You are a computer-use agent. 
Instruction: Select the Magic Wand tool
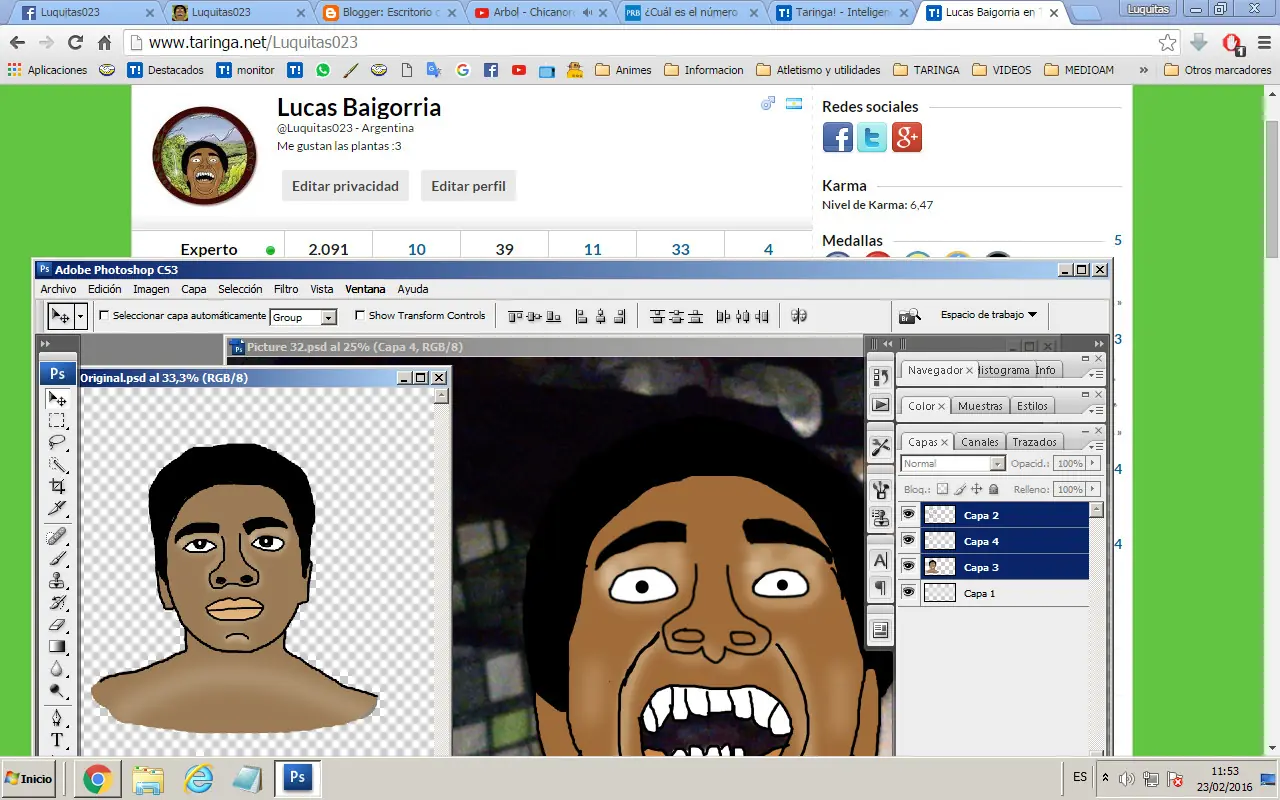[x=57, y=466]
